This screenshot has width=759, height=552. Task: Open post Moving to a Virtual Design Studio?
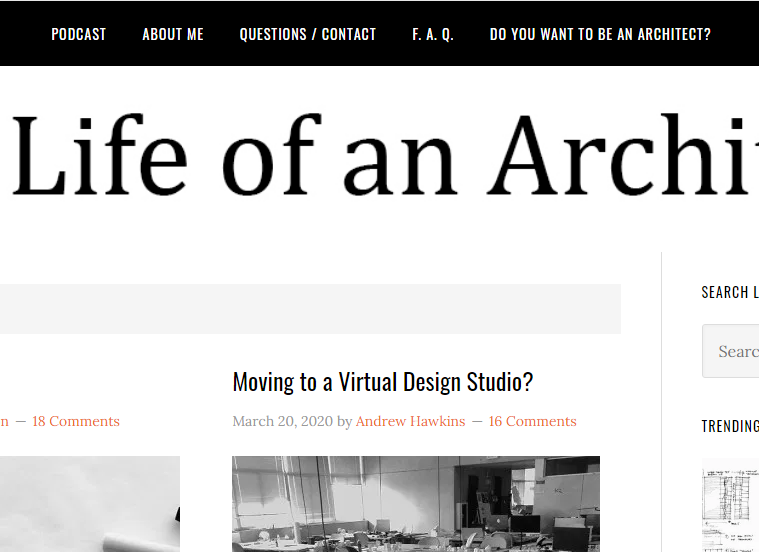coord(383,382)
